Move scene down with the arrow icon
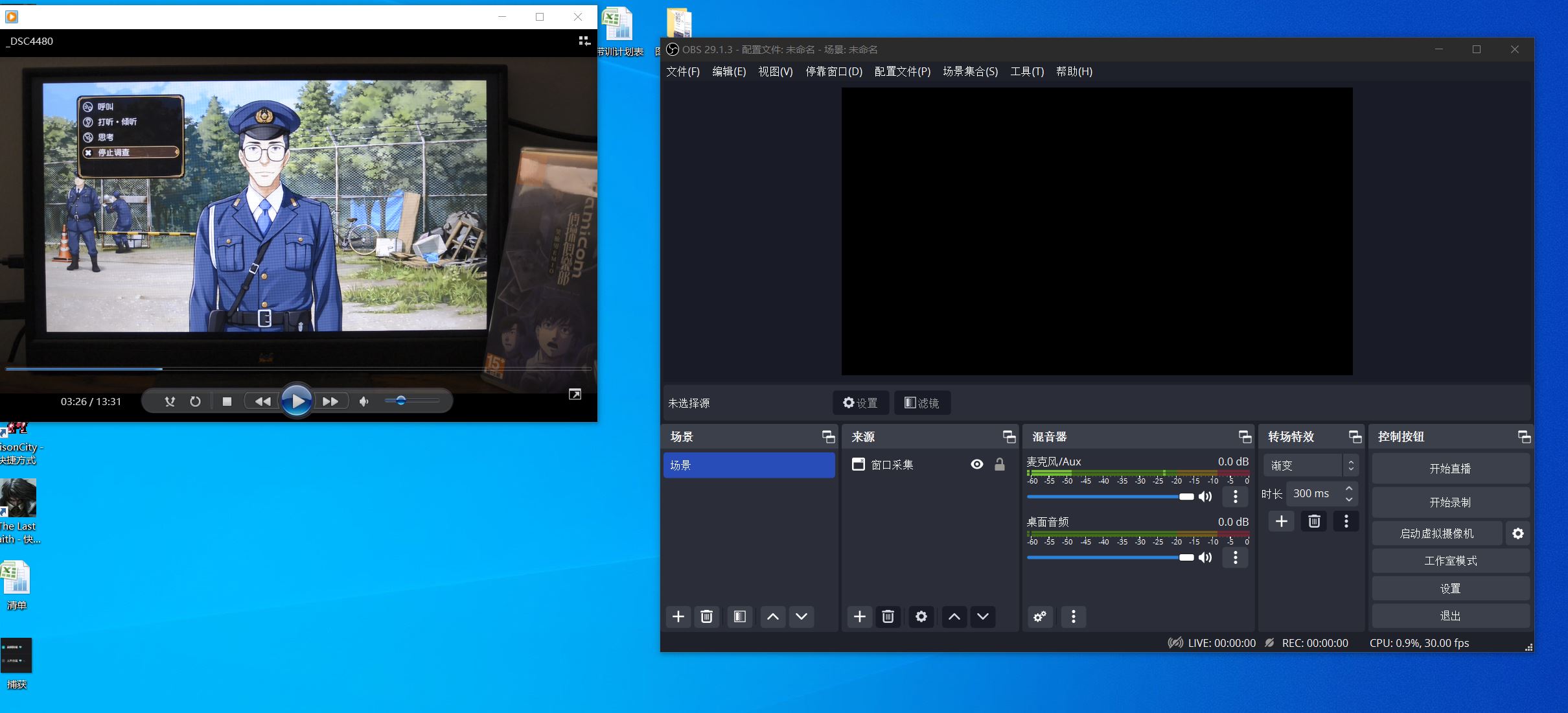 [x=801, y=616]
